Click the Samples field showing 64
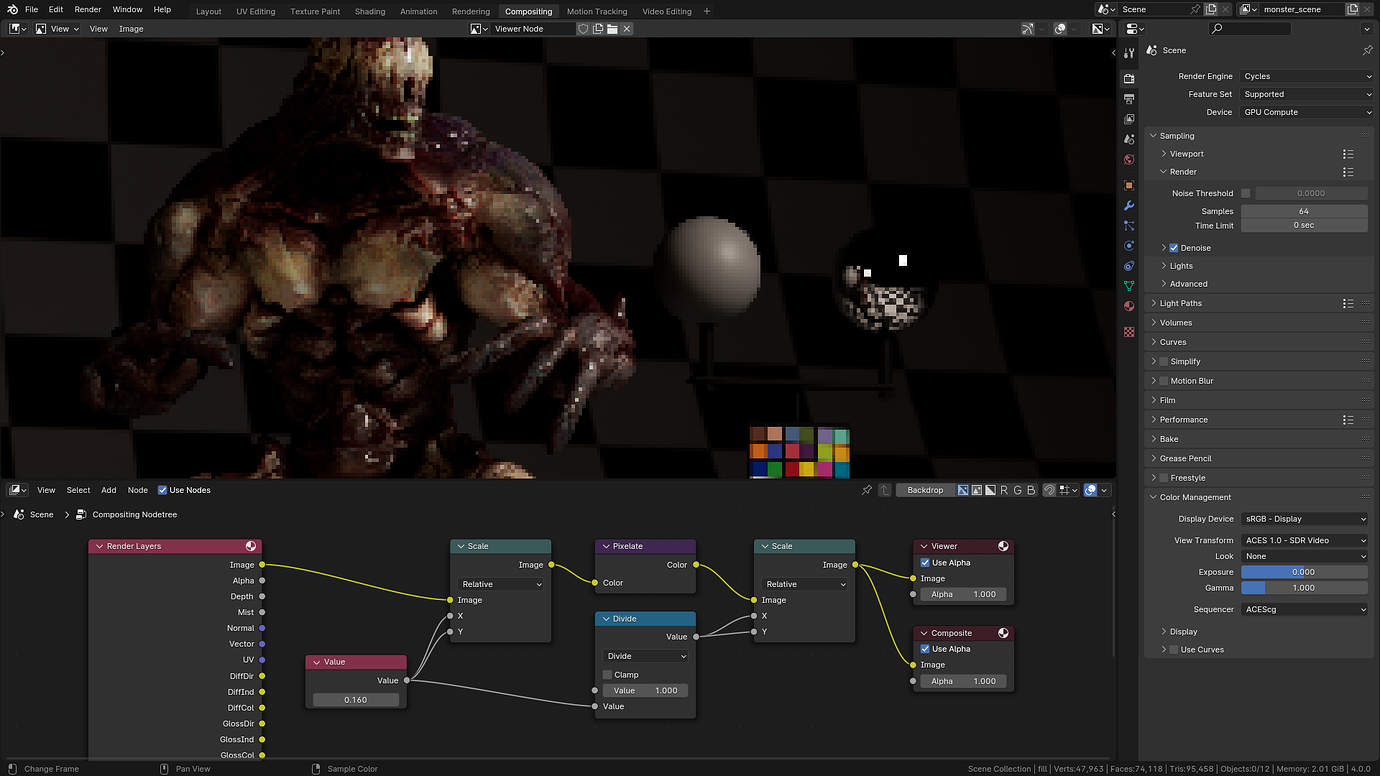 [x=1304, y=211]
